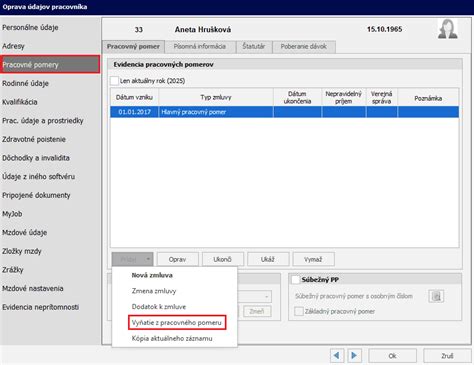Toggle Len aktuálny rok (2025) checkbox

114,81
